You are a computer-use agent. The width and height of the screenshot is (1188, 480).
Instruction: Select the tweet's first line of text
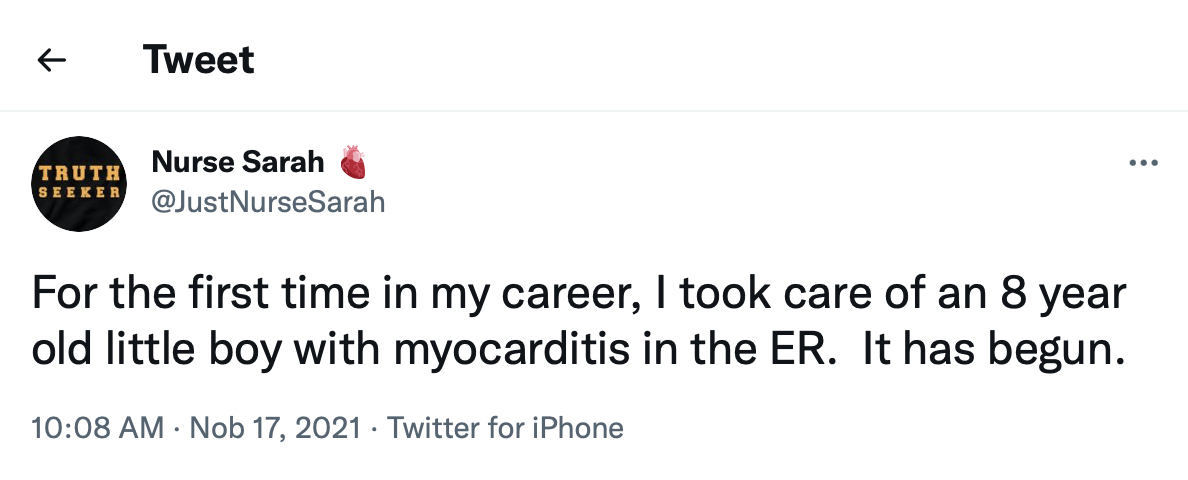(579, 294)
